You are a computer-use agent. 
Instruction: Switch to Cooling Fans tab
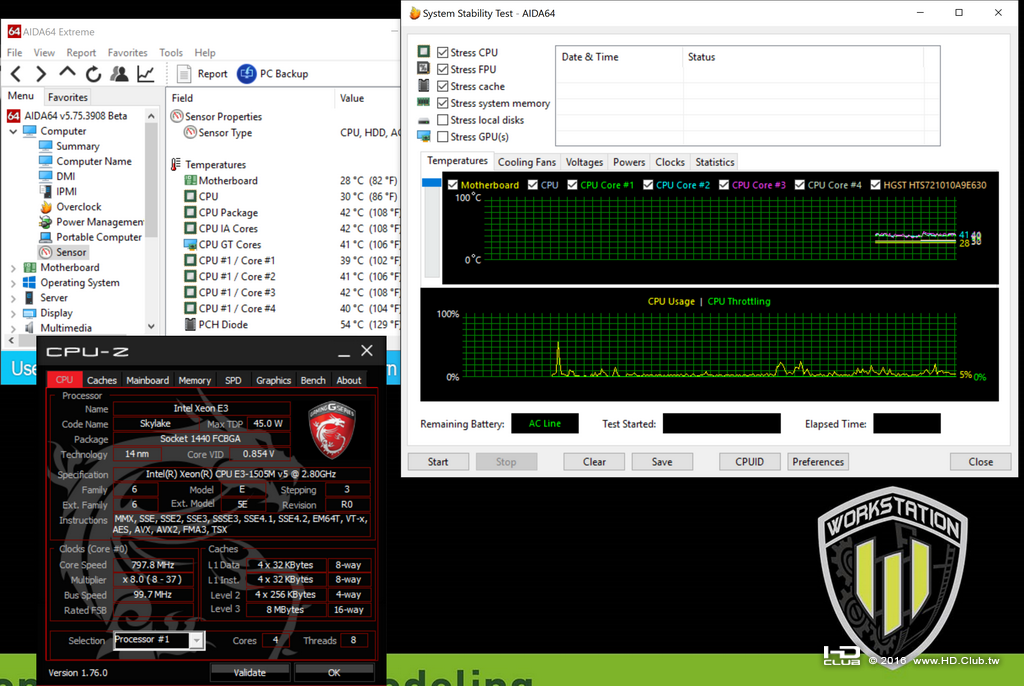tap(526, 162)
